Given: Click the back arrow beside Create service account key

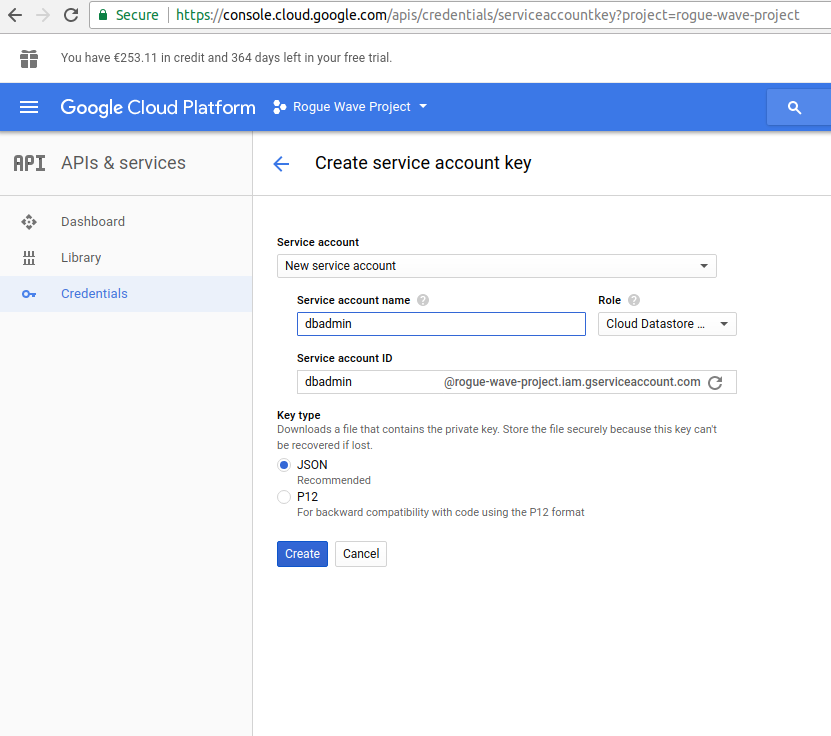Looking at the screenshot, I should click(281, 164).
